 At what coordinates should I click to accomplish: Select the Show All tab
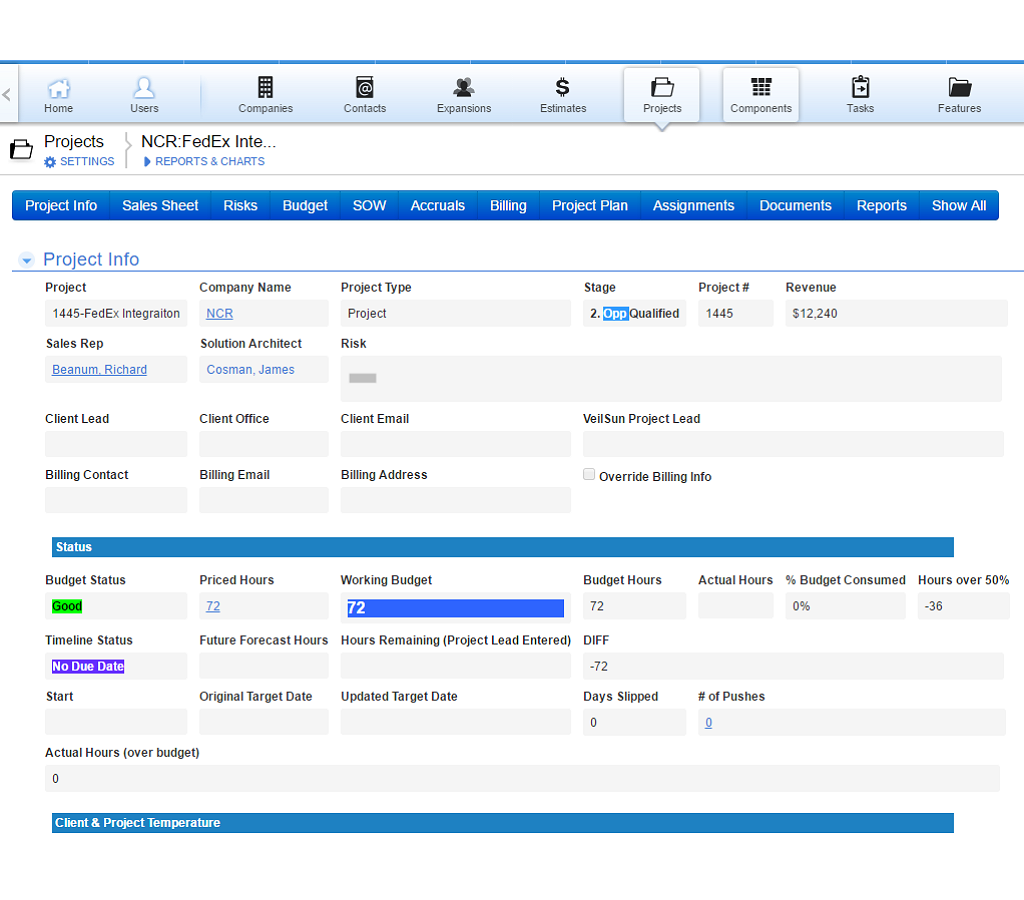tap(959, 206)
